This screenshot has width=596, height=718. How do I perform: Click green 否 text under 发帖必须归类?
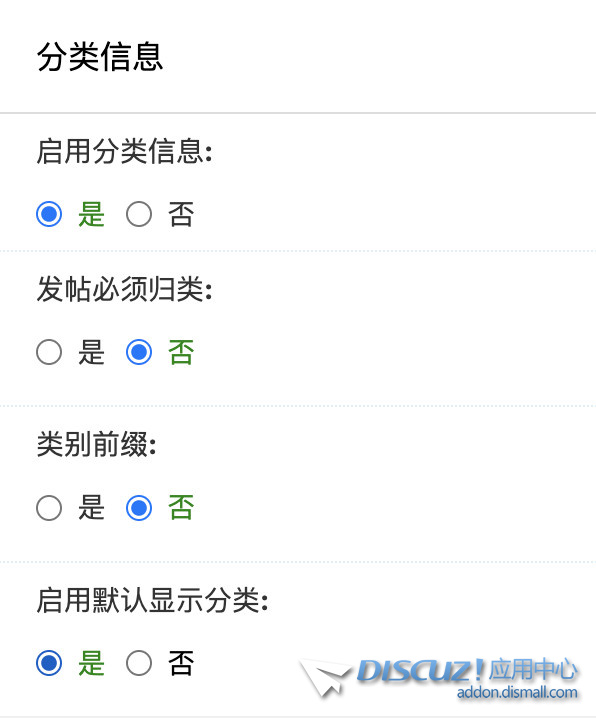[x=181, y=352]
